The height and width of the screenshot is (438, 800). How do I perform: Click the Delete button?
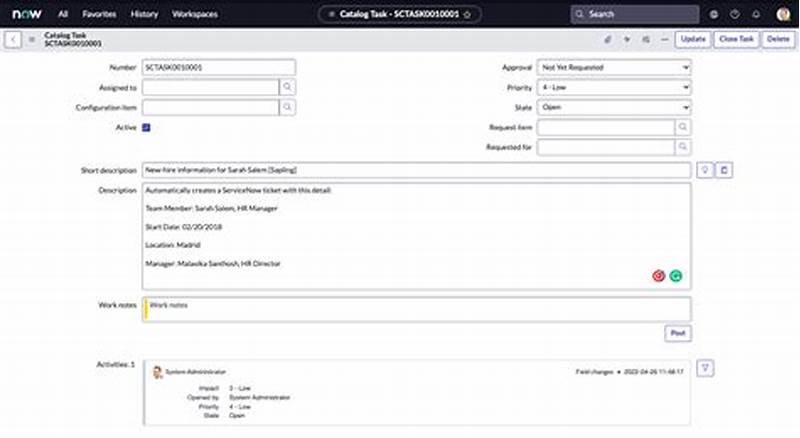778,39
